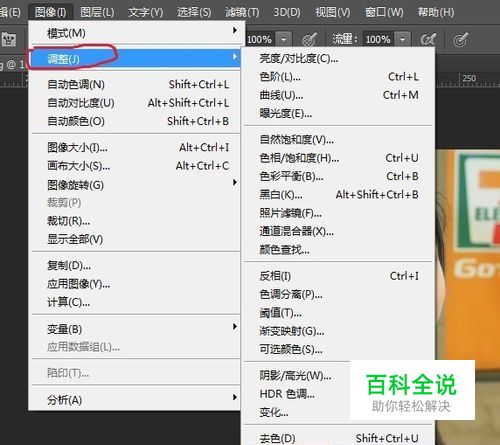This screenshot has height=445, width=500.
Task: Open 渐变映射(G) gradient map
Action: (338, 331)
